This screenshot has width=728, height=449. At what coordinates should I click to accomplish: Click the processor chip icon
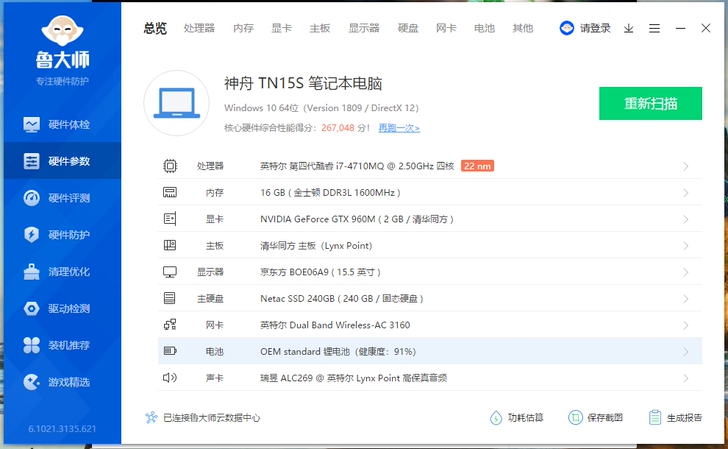[170, 166]
